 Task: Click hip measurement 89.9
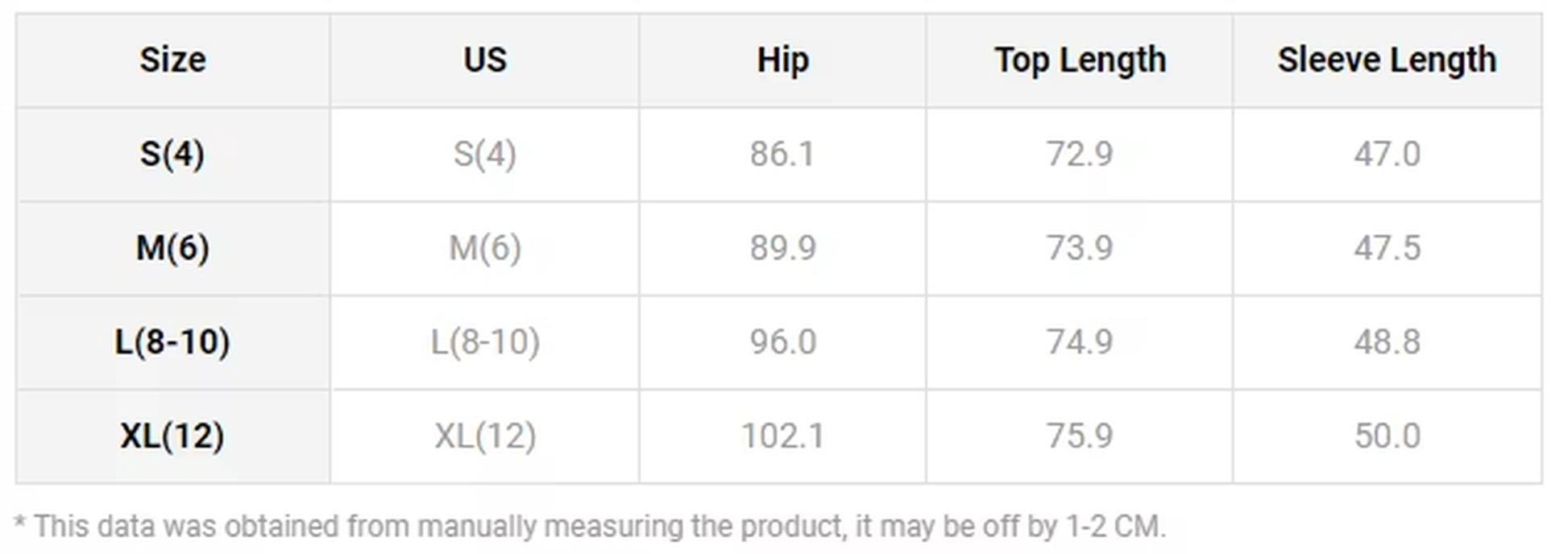[782, 247]
